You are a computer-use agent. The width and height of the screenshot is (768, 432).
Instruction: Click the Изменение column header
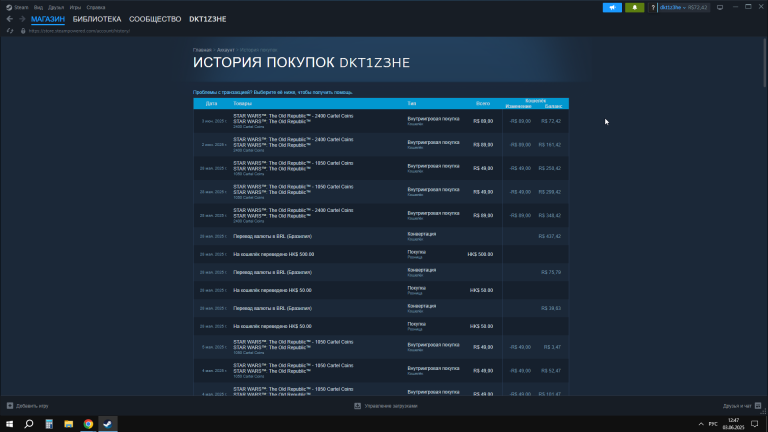point(518,106)
